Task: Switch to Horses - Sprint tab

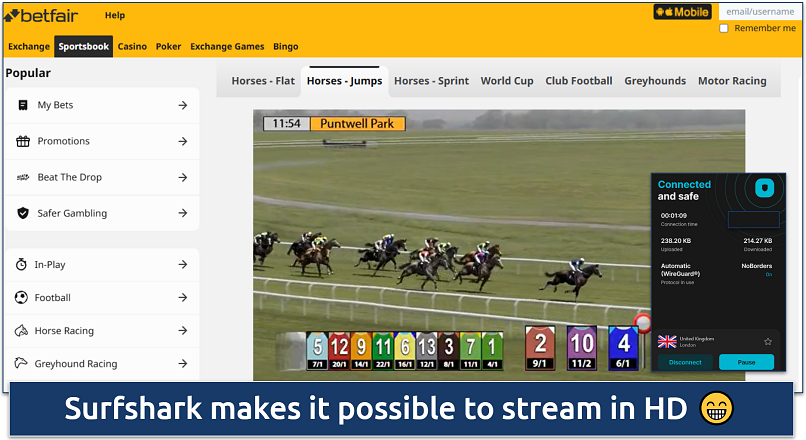Action: (431, 81)
